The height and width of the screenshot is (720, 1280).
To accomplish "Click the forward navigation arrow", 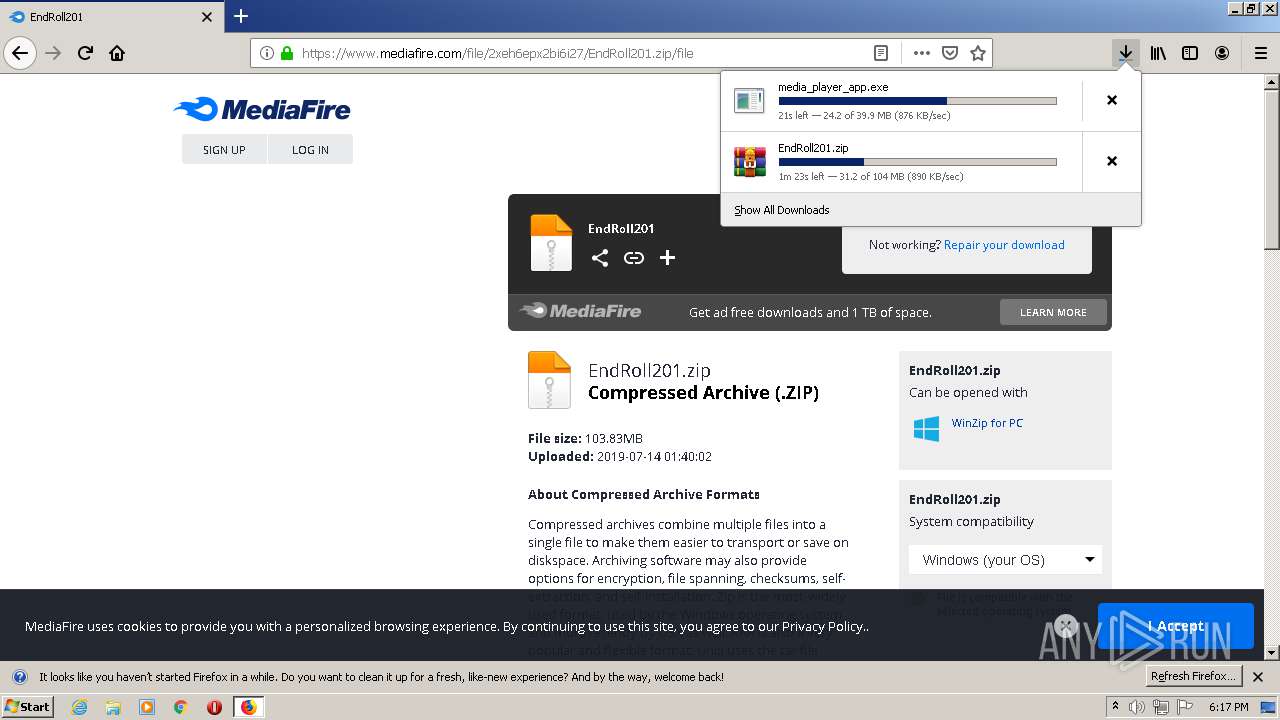I will click(x=53, y=53).
